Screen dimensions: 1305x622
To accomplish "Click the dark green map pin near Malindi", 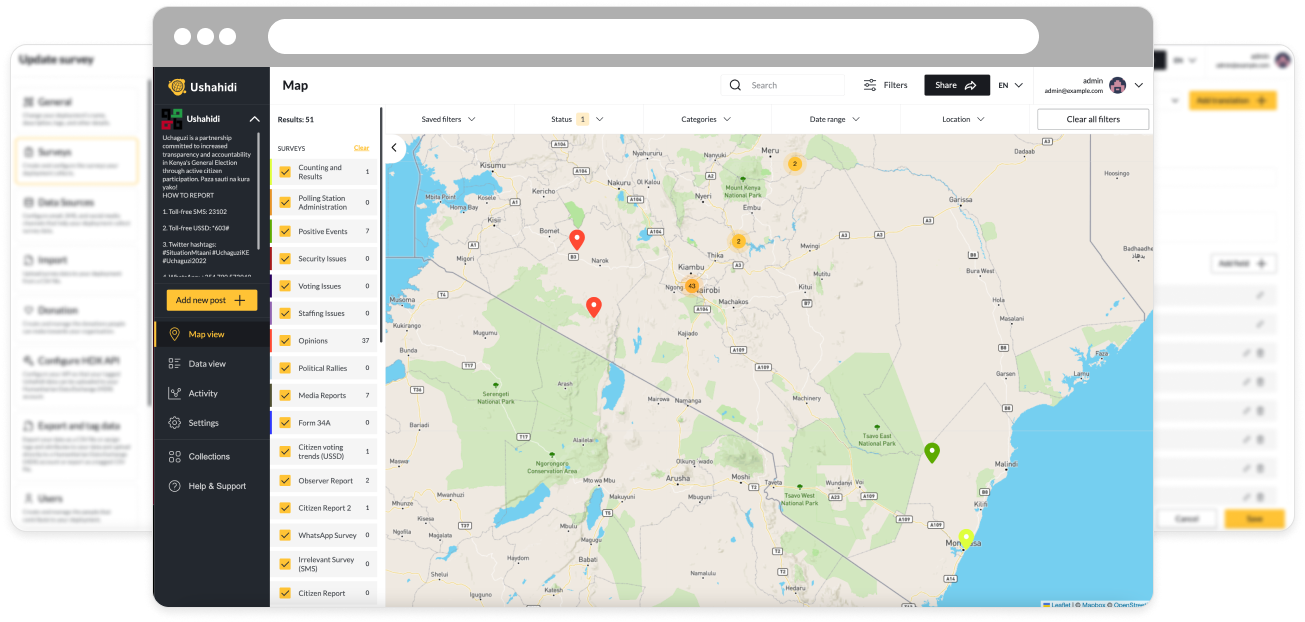I will (x=932, y=453).
